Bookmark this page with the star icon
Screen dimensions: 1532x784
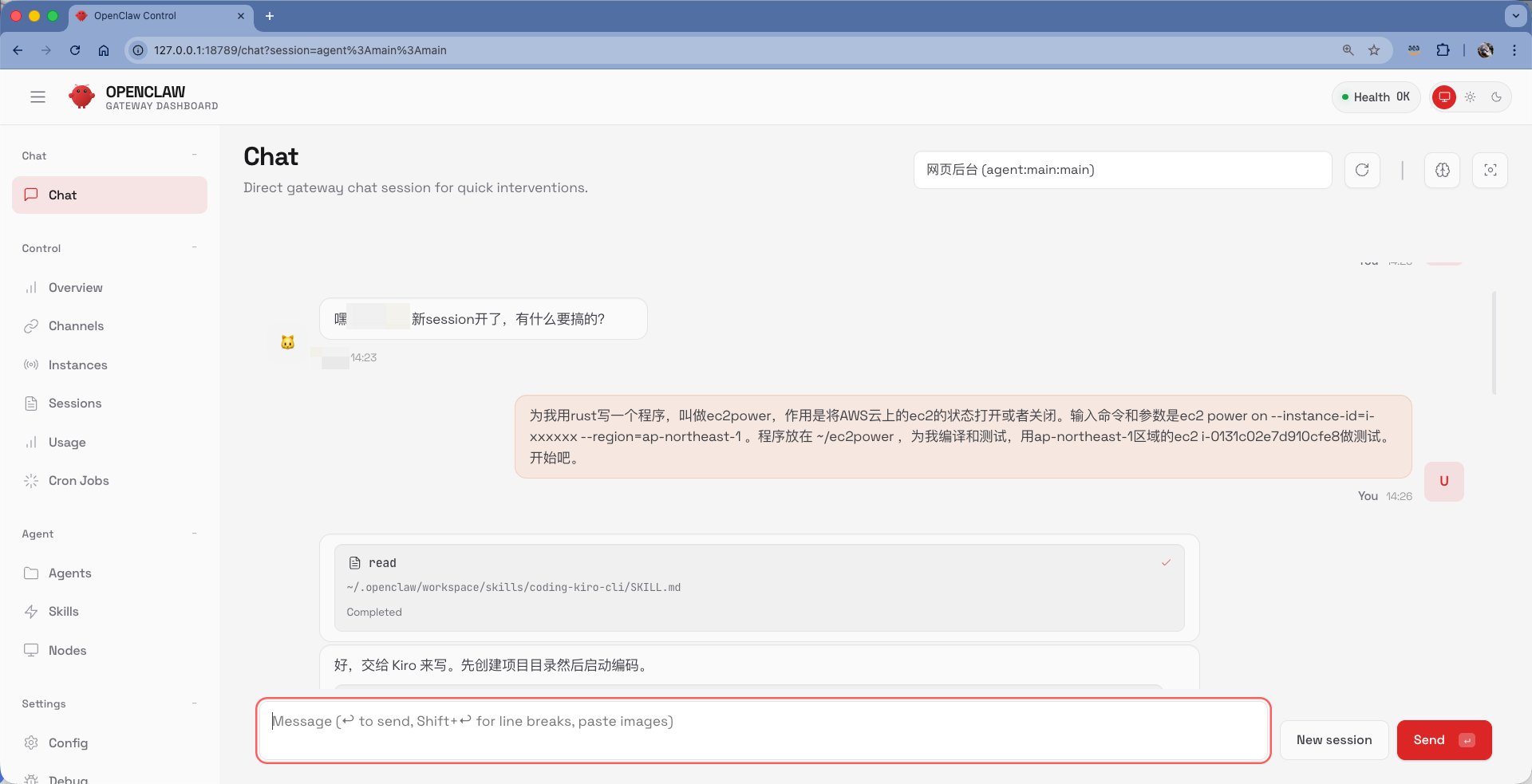(x=1374, y=50)
